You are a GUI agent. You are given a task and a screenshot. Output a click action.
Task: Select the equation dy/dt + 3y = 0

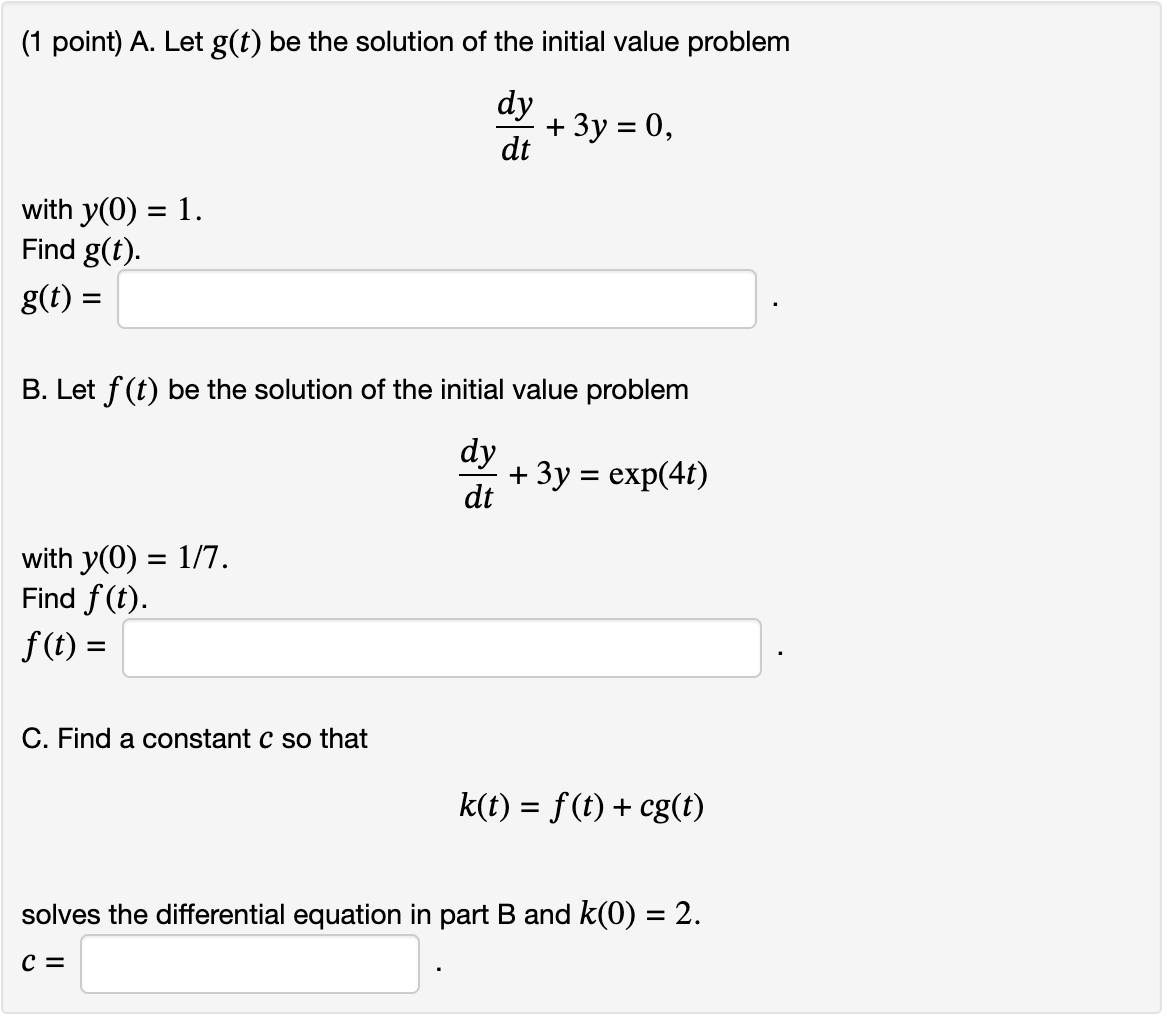[585, 125]
